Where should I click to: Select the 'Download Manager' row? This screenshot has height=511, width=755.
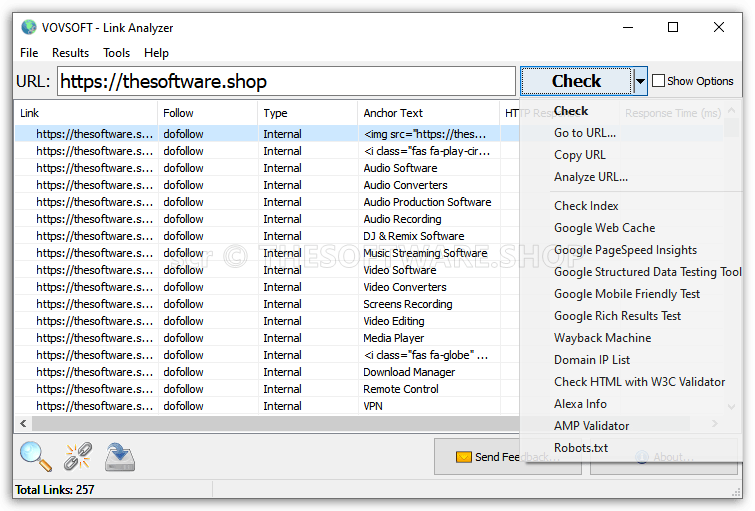[x=267, y=372]
